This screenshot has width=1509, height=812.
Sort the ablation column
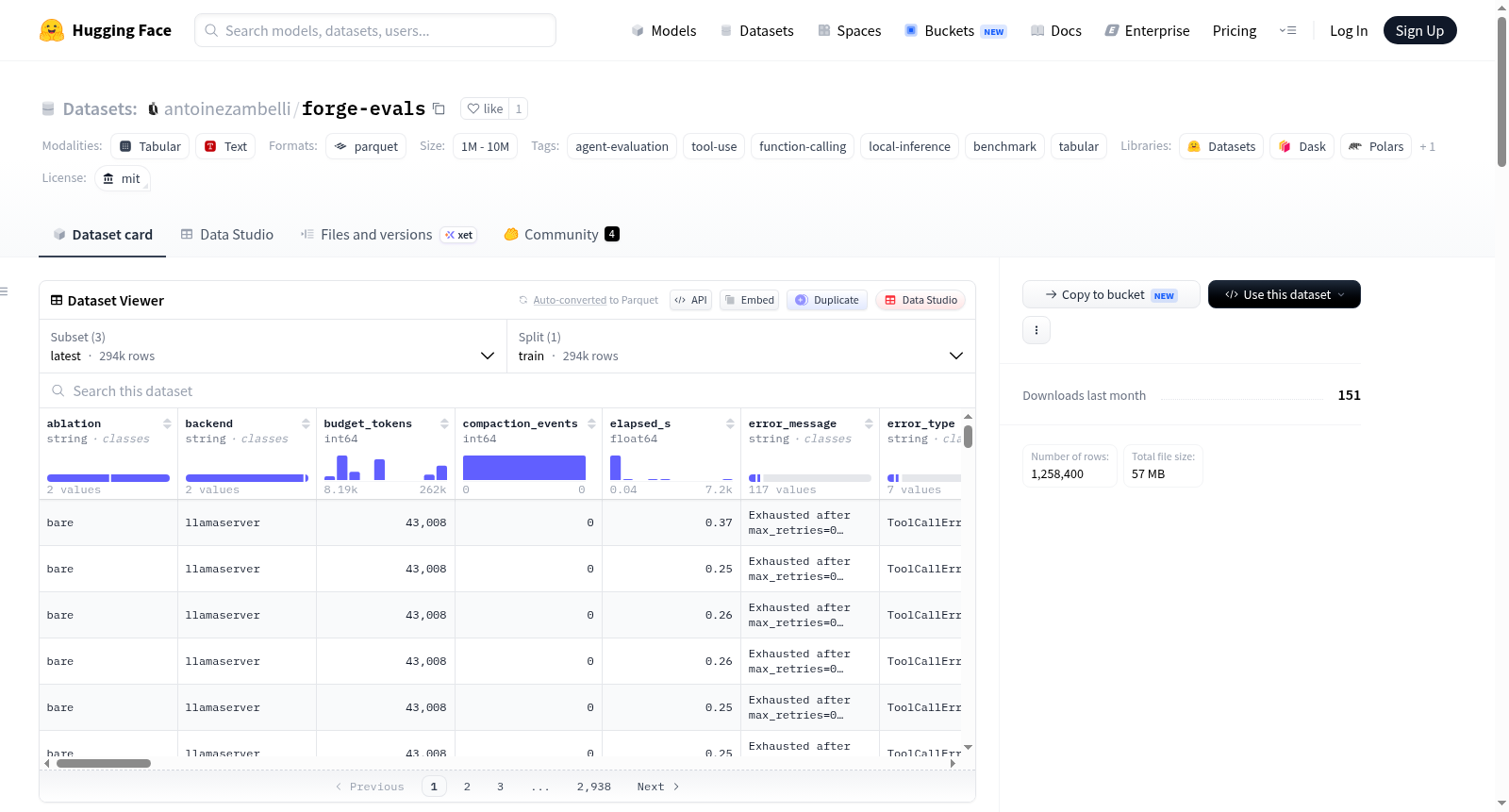(167, 423)
